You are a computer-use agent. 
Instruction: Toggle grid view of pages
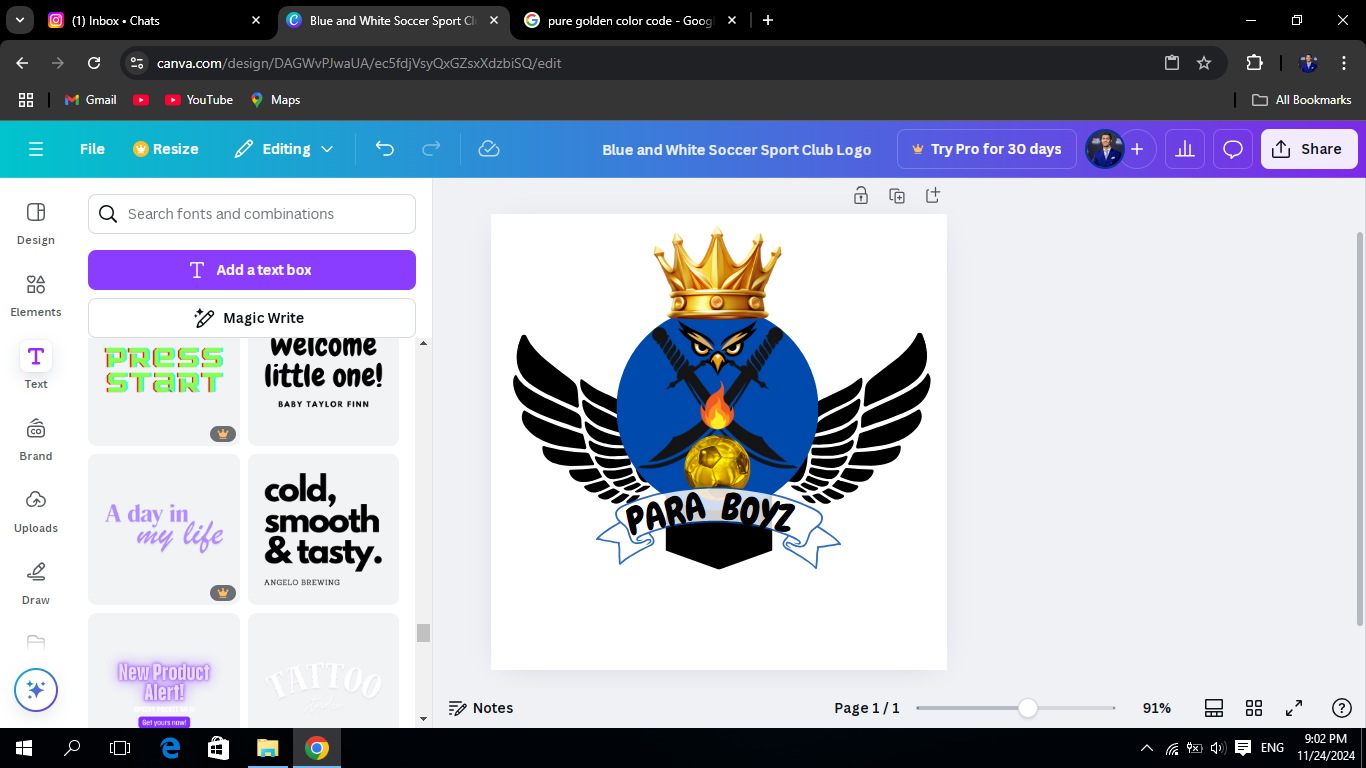[x=1254, y=708]
